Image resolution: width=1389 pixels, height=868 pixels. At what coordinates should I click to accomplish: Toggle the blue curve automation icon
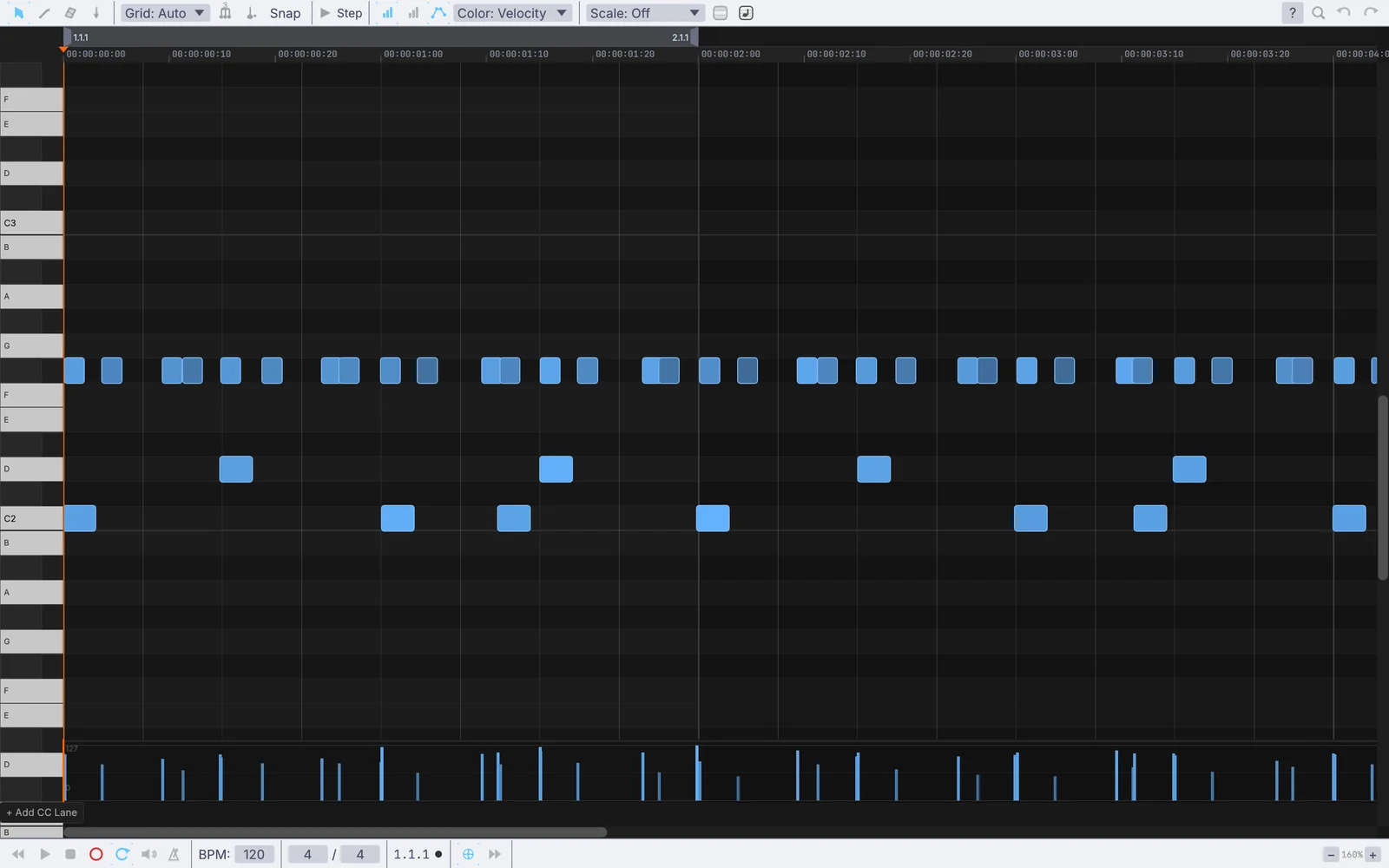point(438,13)
